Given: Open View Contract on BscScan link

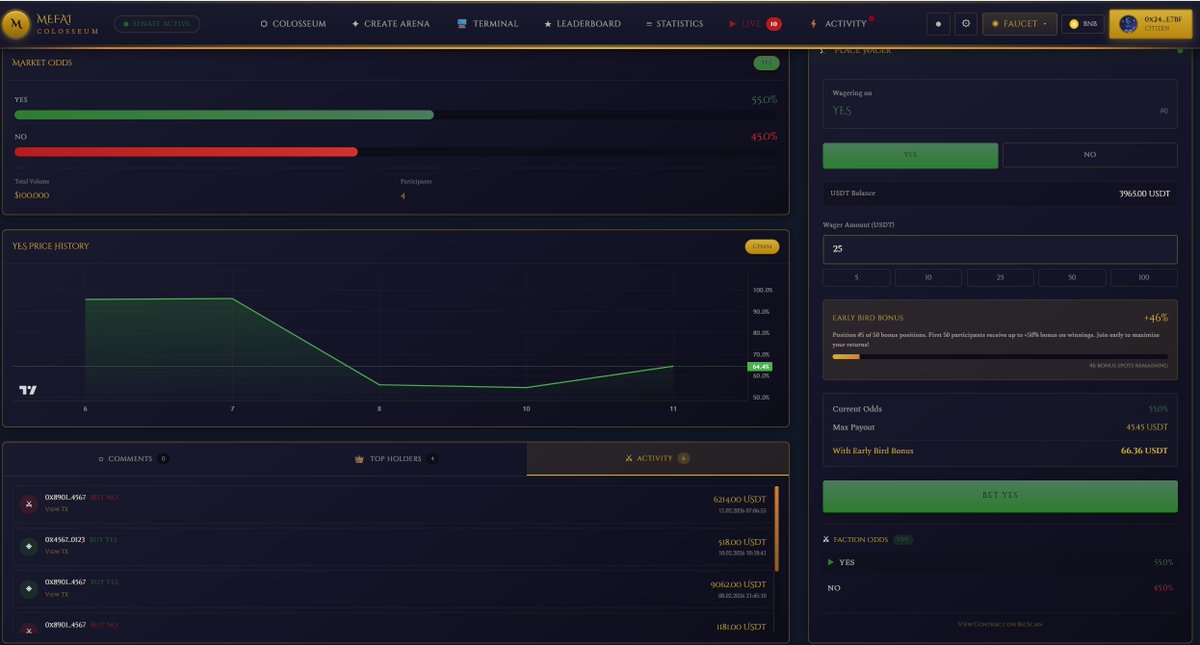Looking at the screenshot, I should click(1000, 624).
